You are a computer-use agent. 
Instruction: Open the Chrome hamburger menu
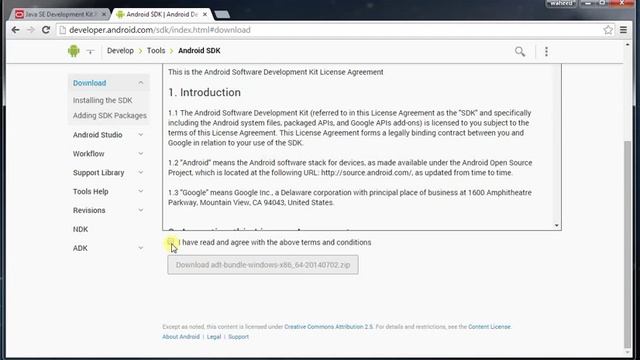click(623, 30)
